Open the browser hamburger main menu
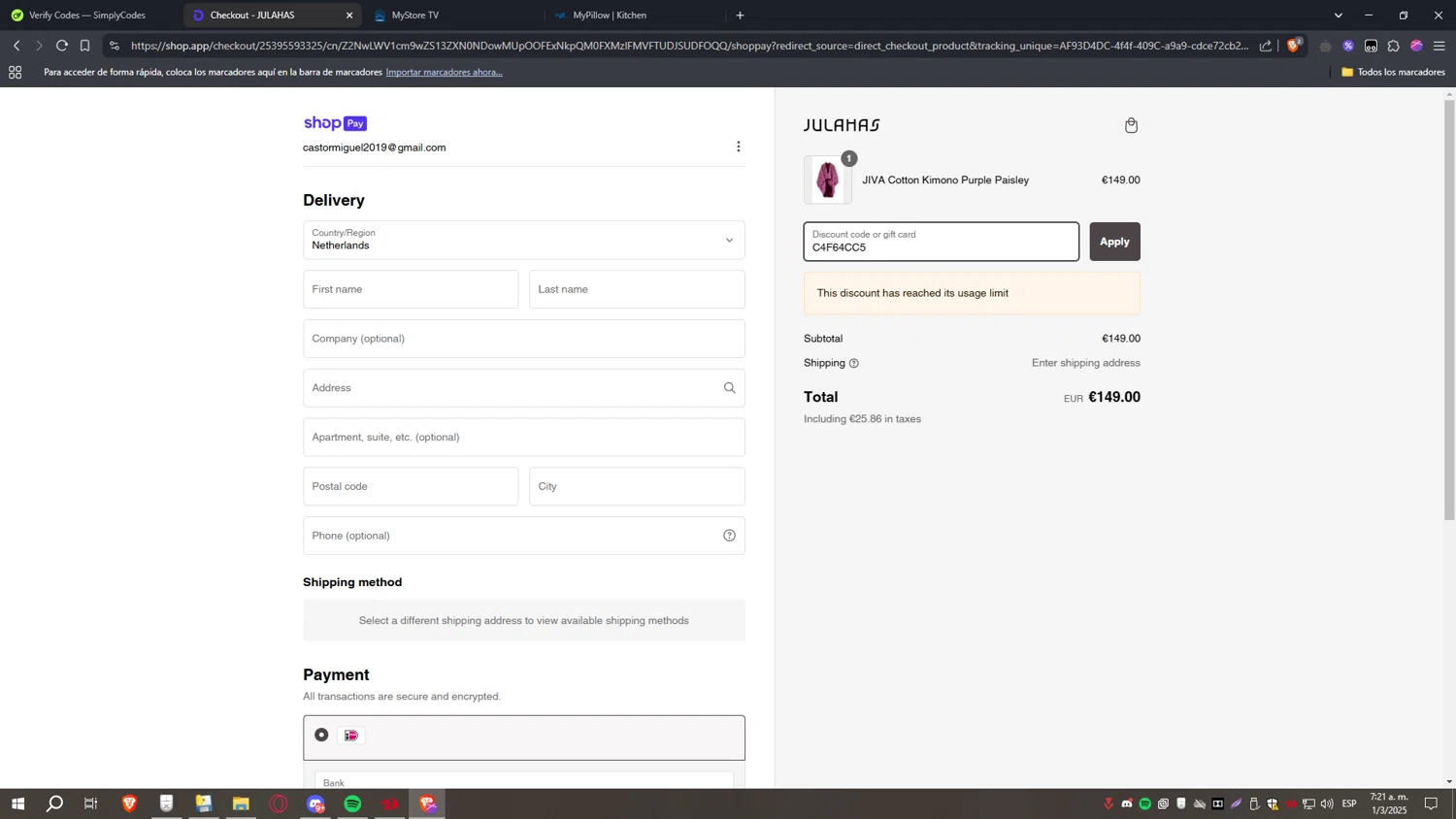The image size is (1456, 819). (1439, 46)
